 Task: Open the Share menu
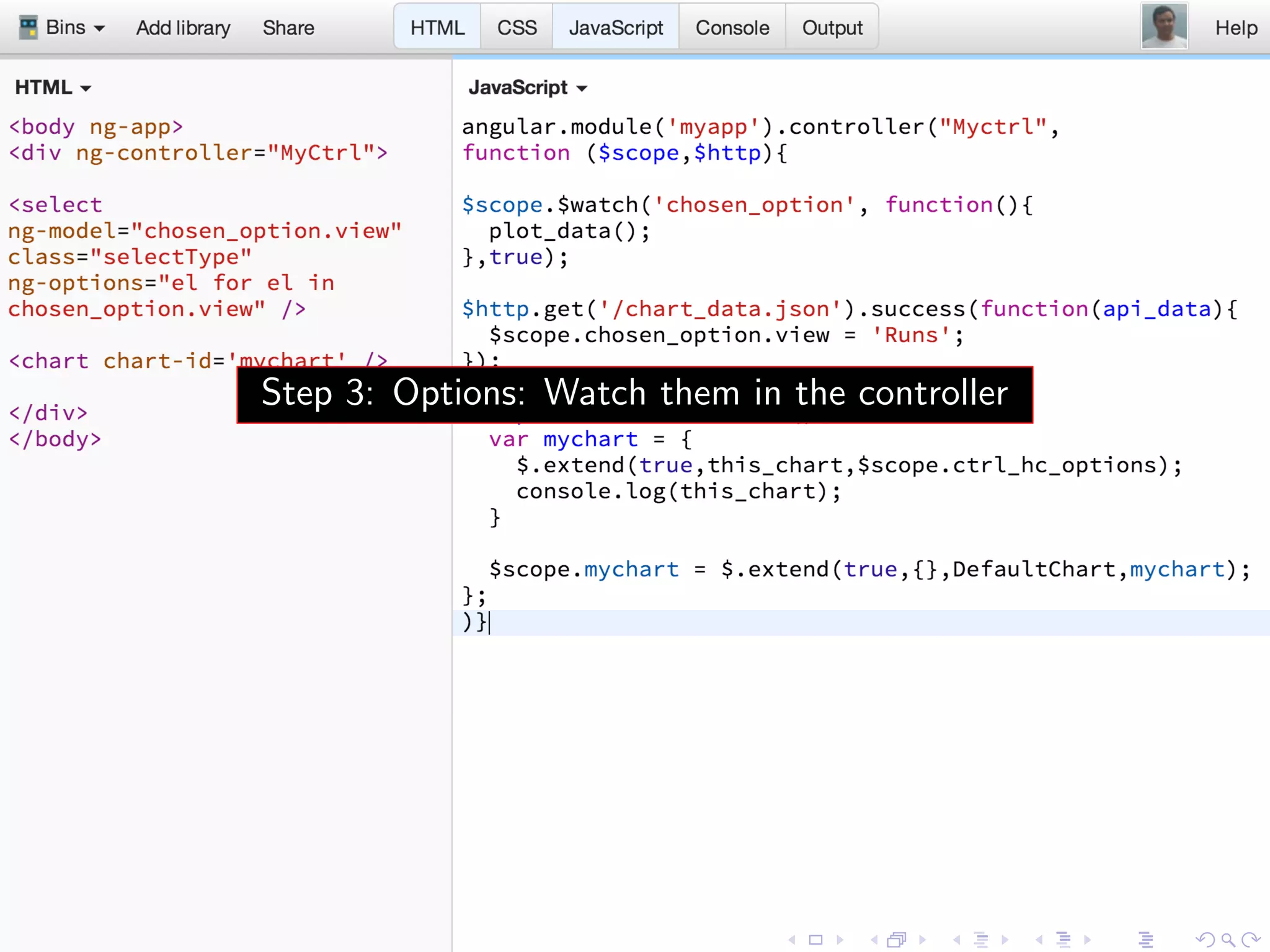(x=288, y=28)
